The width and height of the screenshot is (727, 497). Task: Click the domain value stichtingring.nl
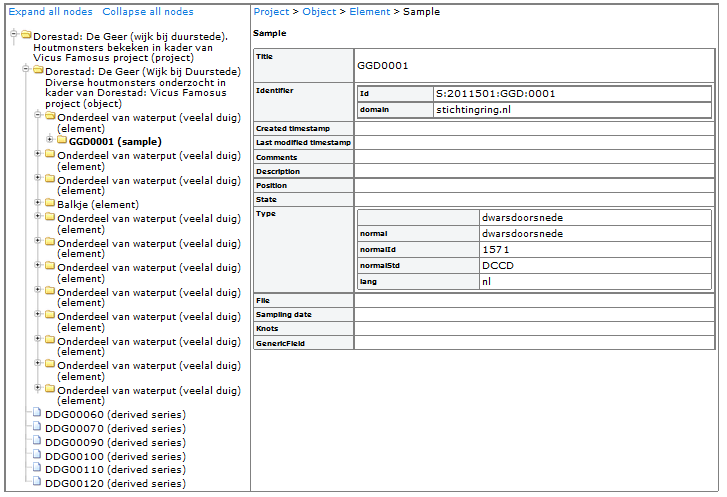tap(473, 110)
